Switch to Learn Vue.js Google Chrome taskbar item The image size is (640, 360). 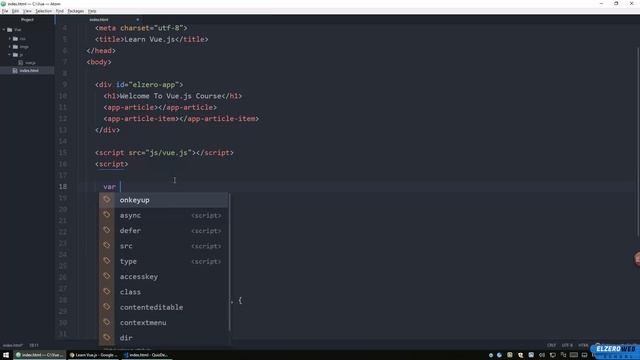tap(93, 355)
